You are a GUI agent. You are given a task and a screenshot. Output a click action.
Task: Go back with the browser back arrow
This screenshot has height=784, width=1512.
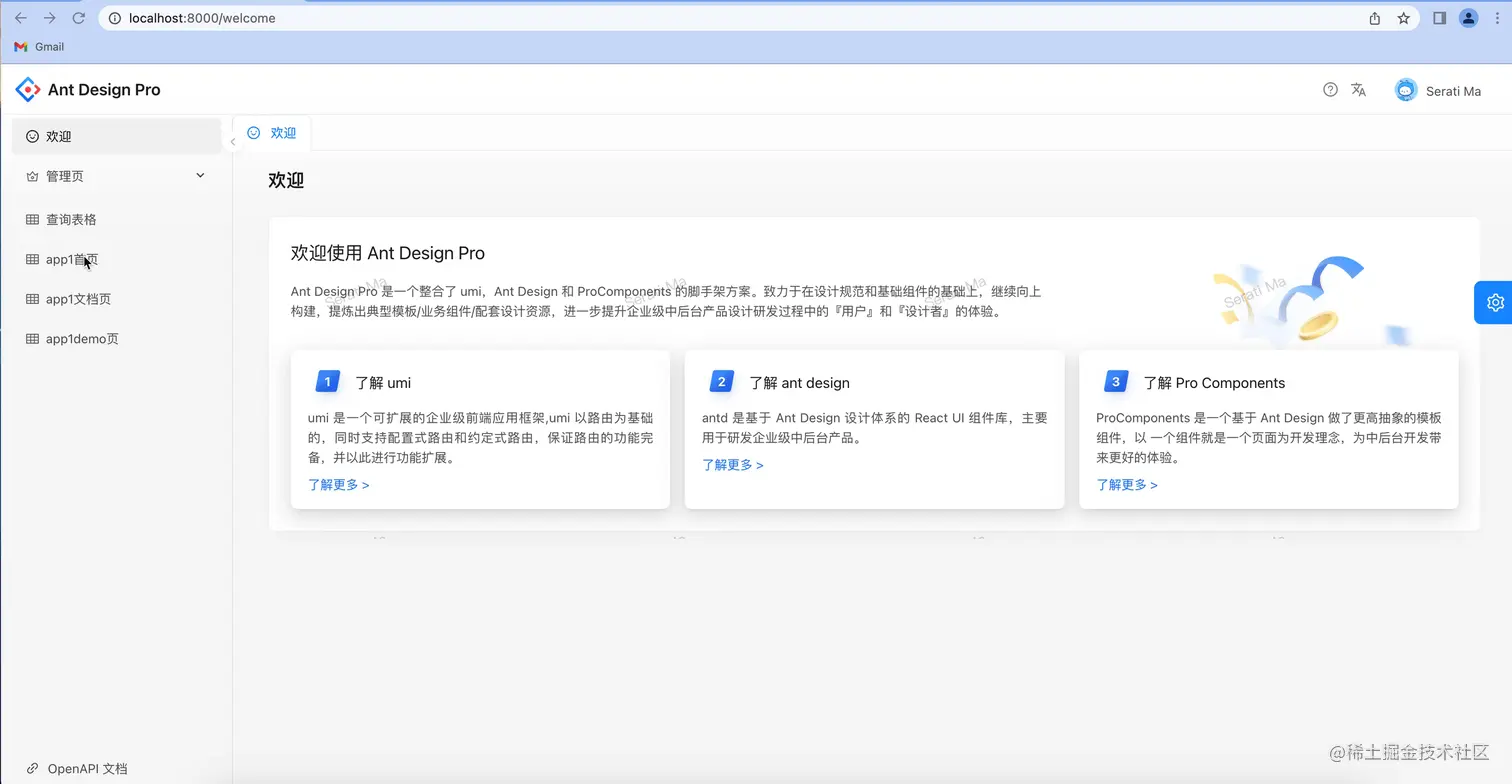point(21,18)
